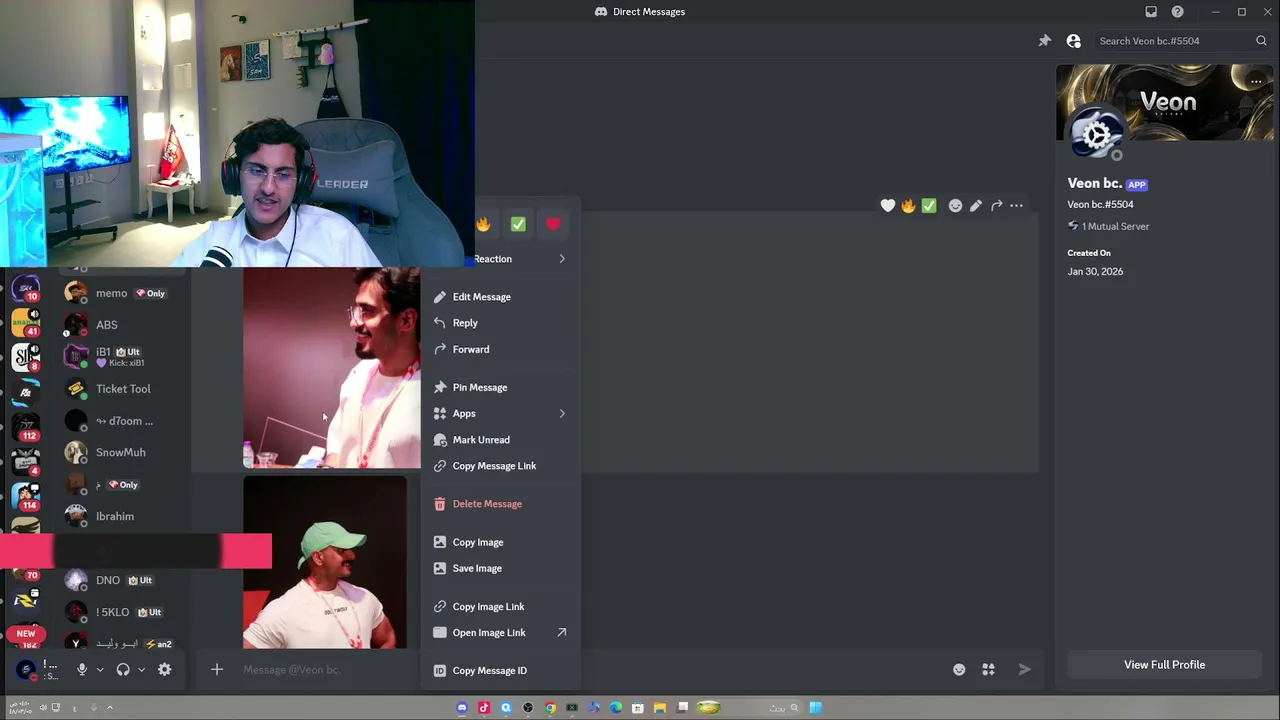Open the add reaction smiley picker

click(955, 206)
